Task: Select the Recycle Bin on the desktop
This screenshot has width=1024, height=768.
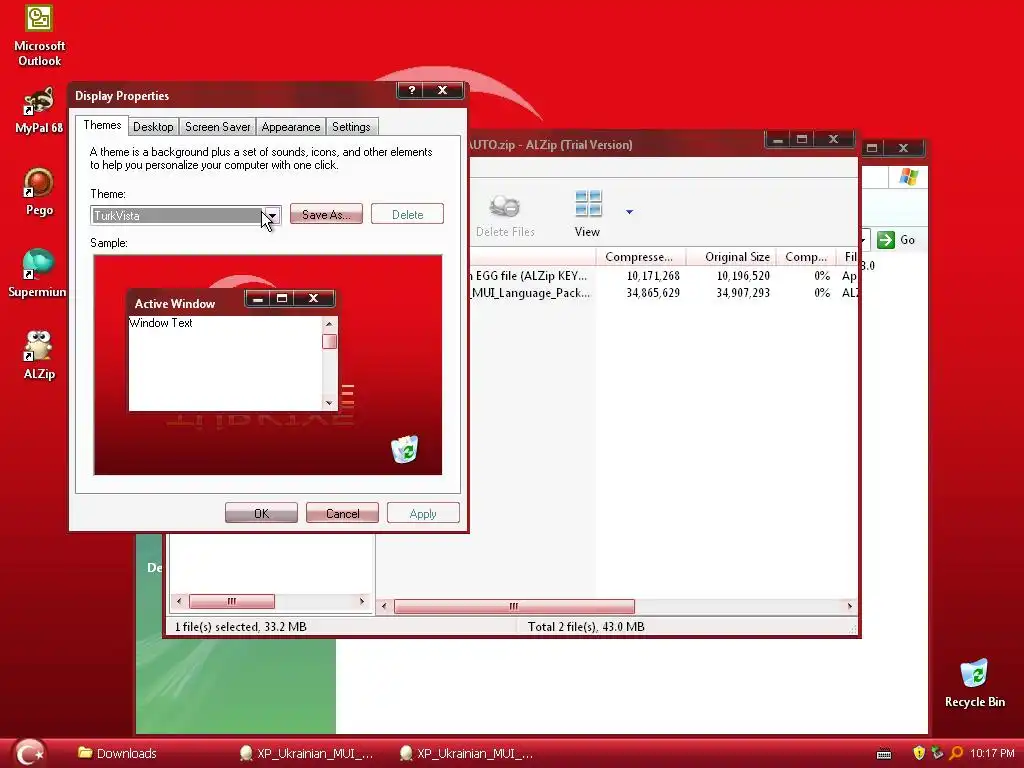Action: (x=974, y=683)
